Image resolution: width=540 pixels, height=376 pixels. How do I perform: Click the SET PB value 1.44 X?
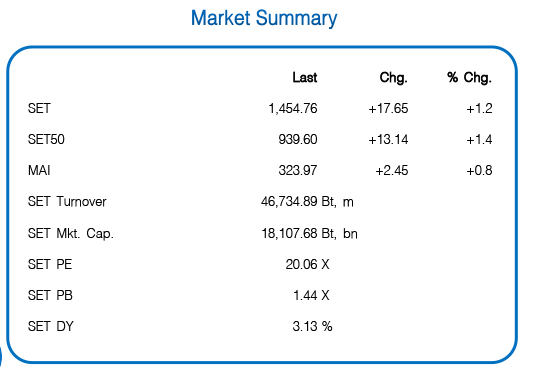coord(311,295)
